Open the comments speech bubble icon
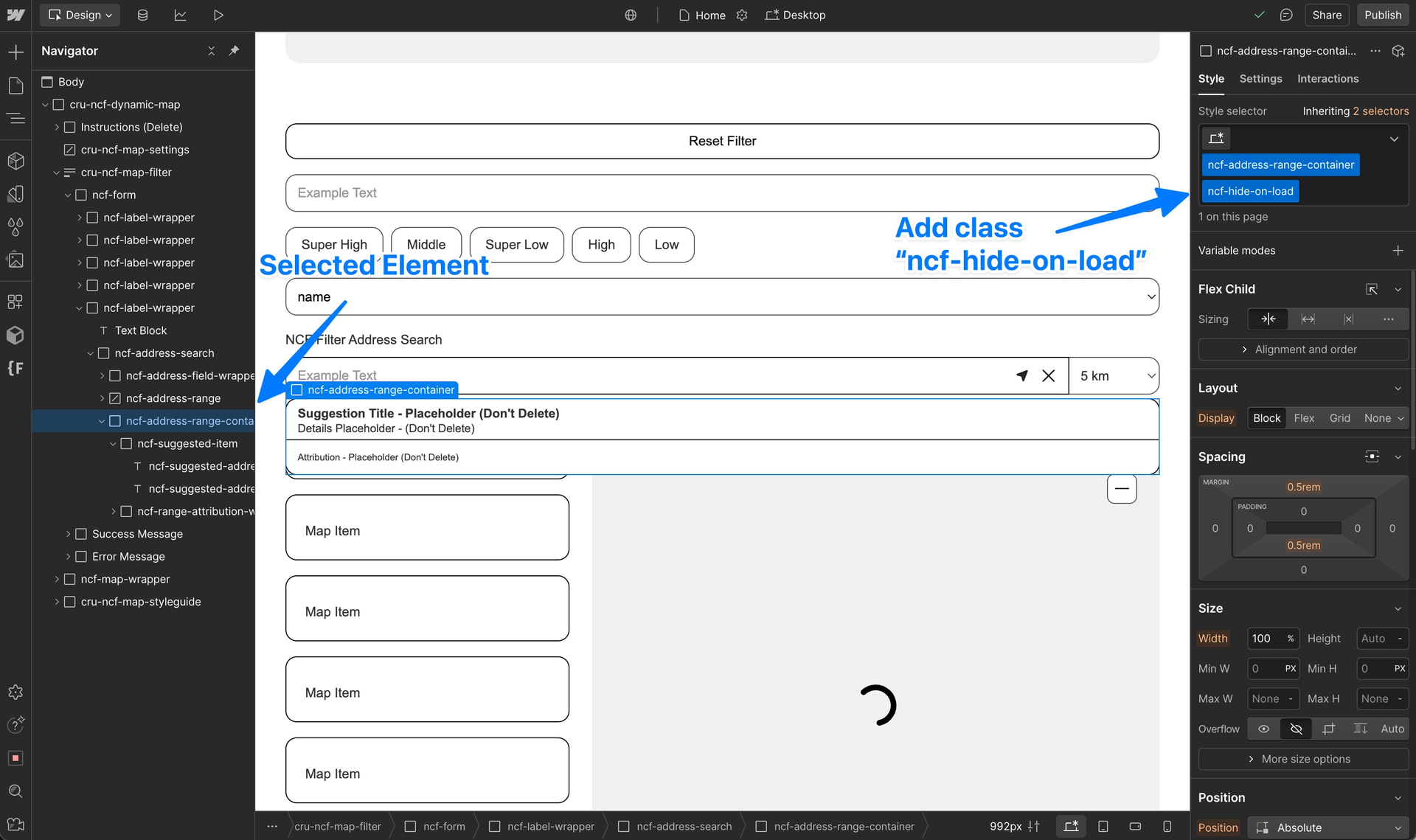 coord(1286,15)
